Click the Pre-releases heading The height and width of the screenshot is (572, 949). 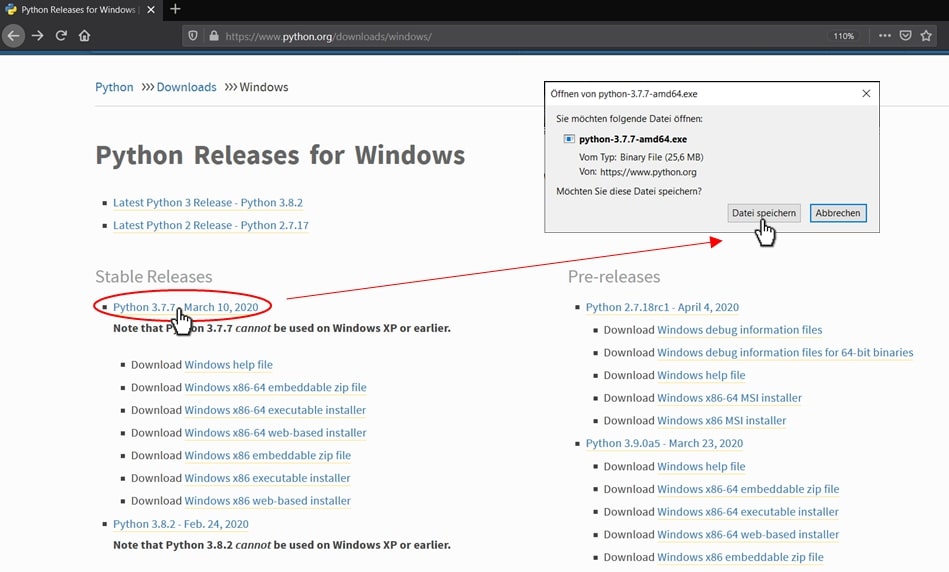pyautogui.click(x=614, y=277)
